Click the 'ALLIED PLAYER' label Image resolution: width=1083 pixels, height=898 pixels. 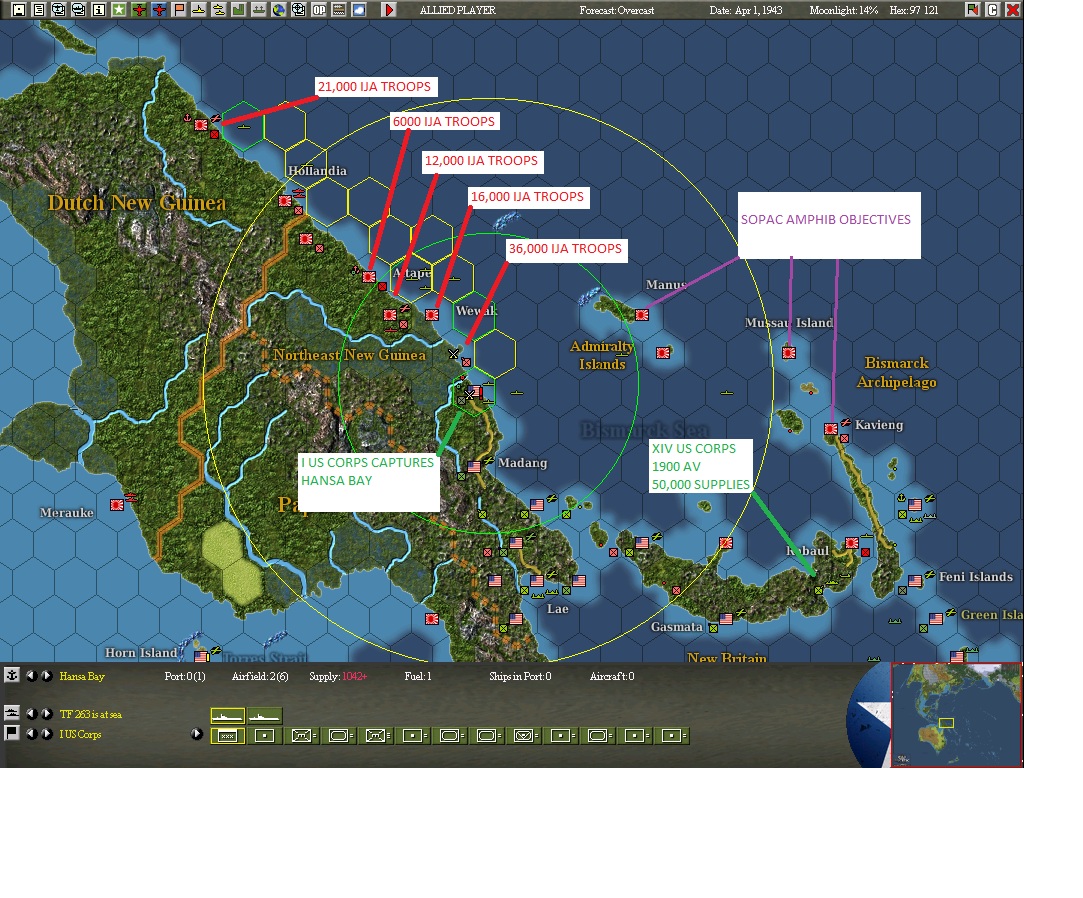[458, 10]
